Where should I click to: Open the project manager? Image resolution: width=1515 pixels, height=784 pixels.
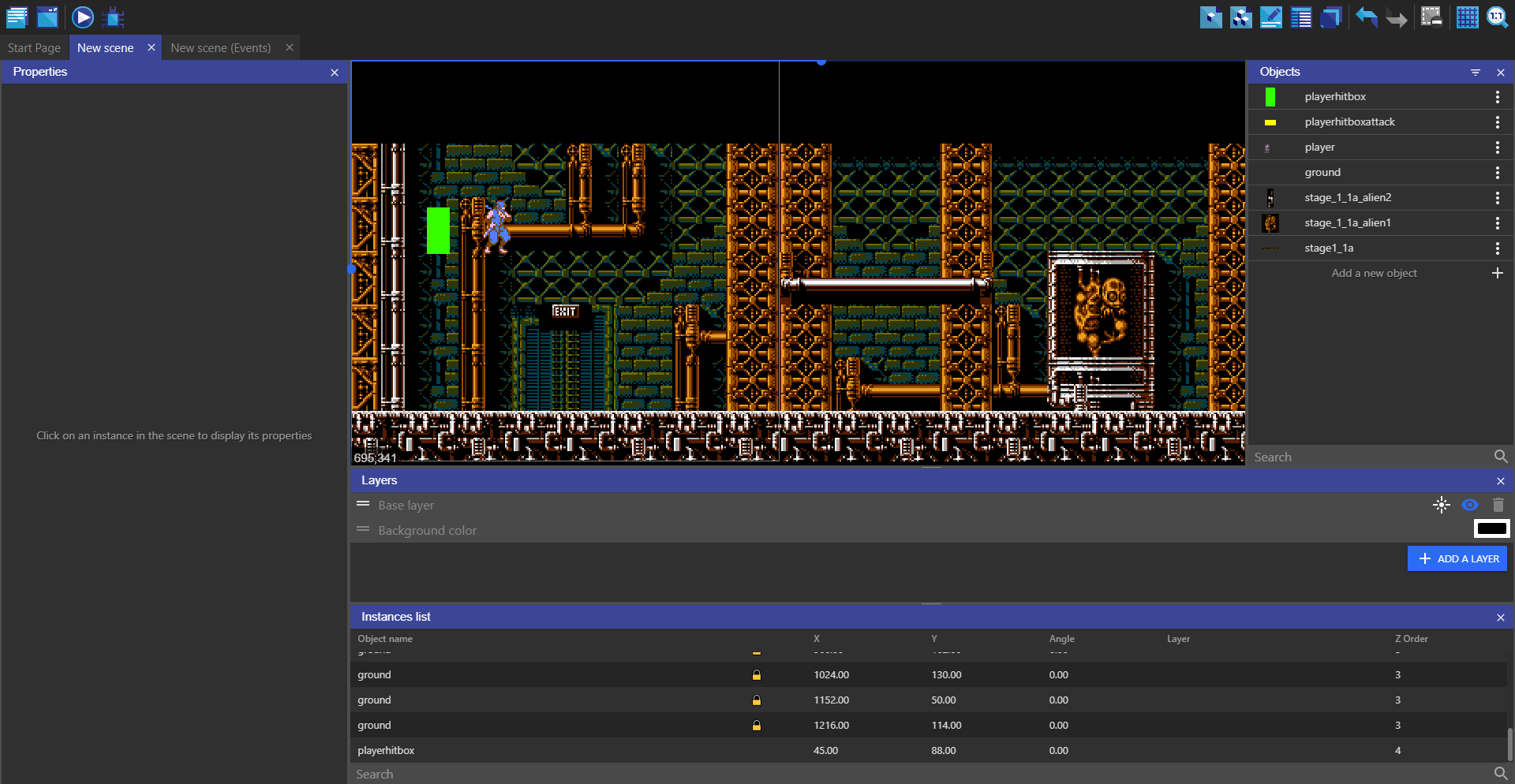(17, 17)
